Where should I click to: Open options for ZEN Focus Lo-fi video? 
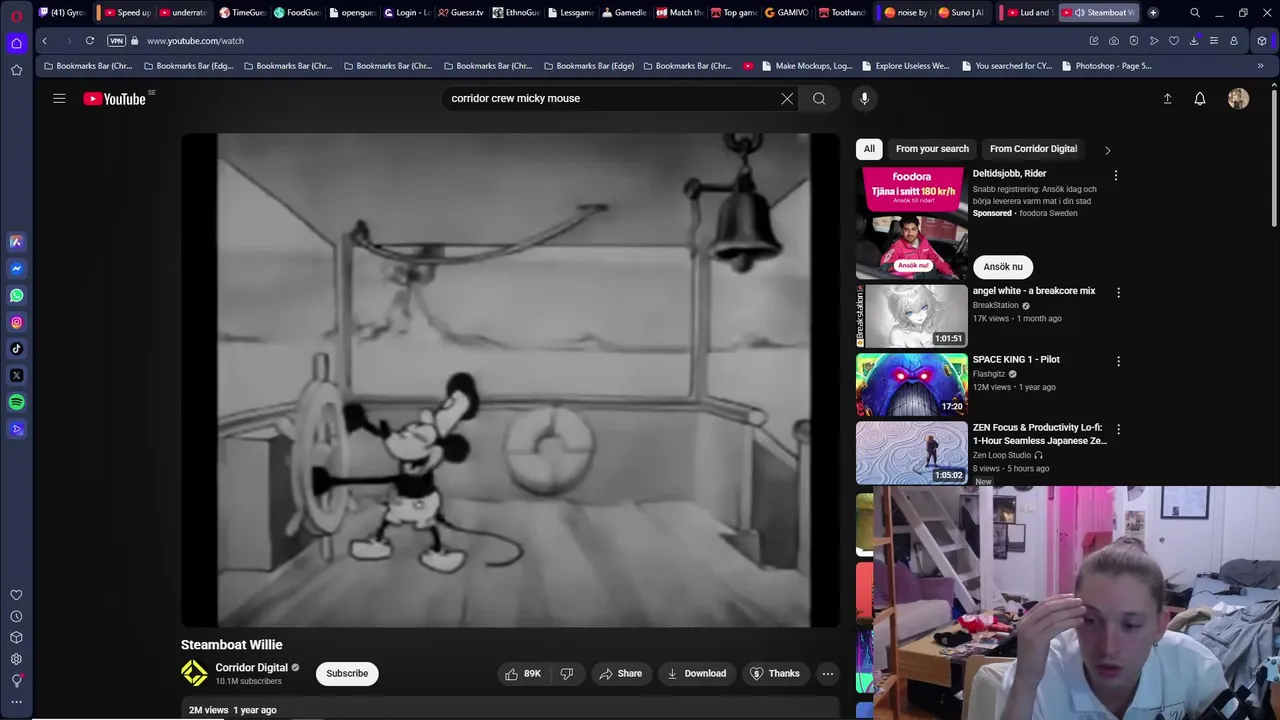click(x=1118, y=429)
